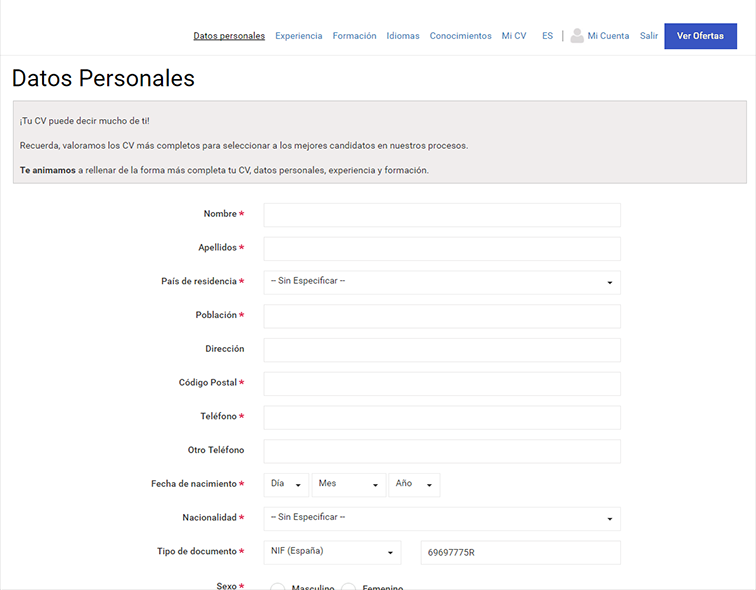This screenshot has width=756, height=590.
Task: Navigate to the Conocimientos tab
Action: click(461, 36)
